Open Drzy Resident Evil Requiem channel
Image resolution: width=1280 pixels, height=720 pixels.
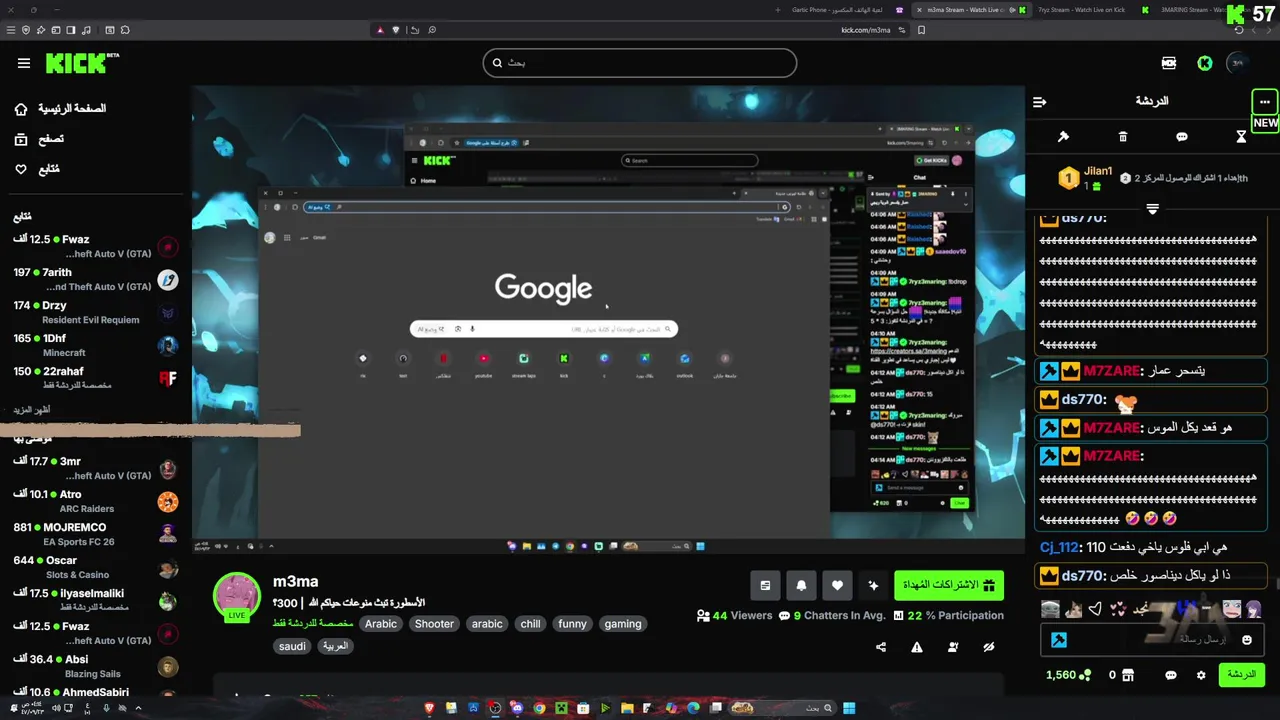(x=96, y=313)
